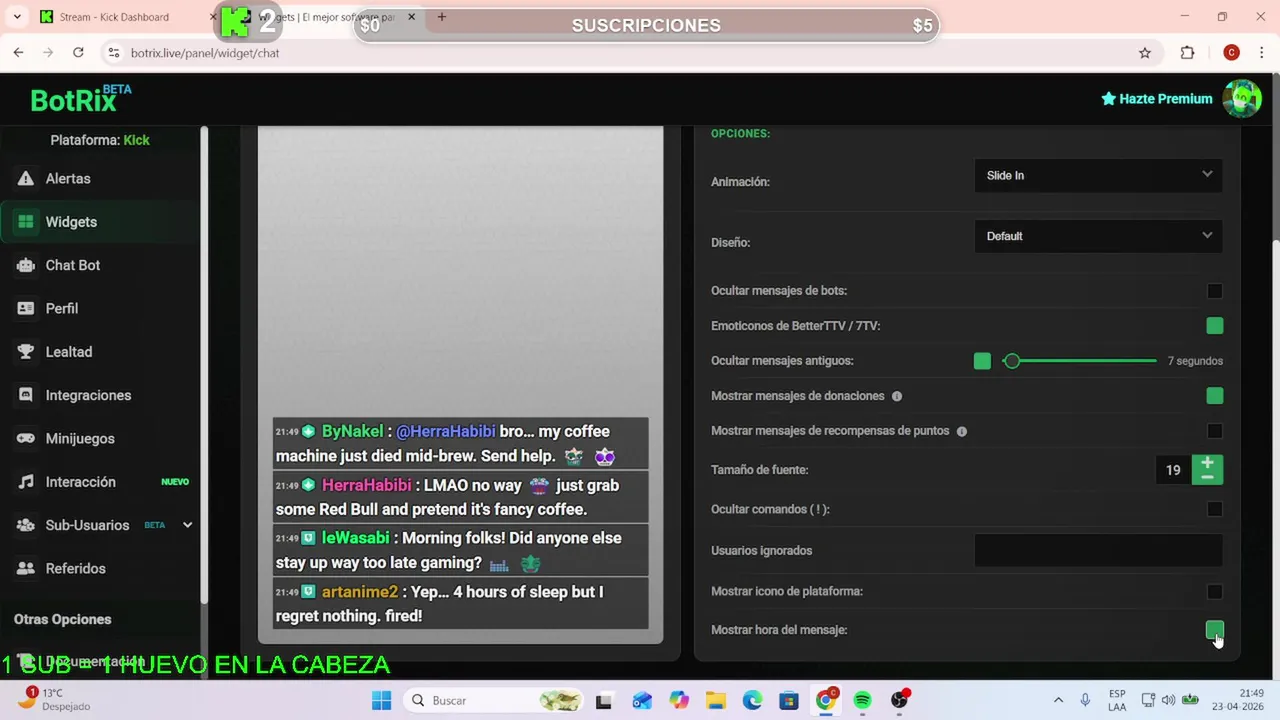The width and height of the screenshot is (1280, 720).
Task: Click the info icon beside donaciones option
Action: tap(897, 396)
